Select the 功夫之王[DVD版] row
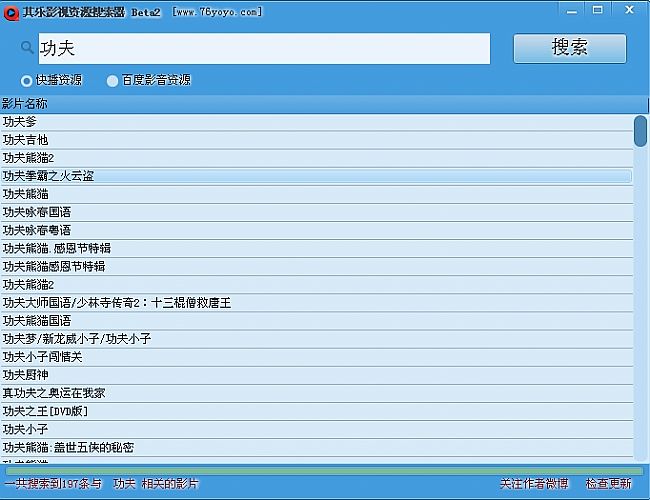The image size is (650, 500). coord(317,411)
